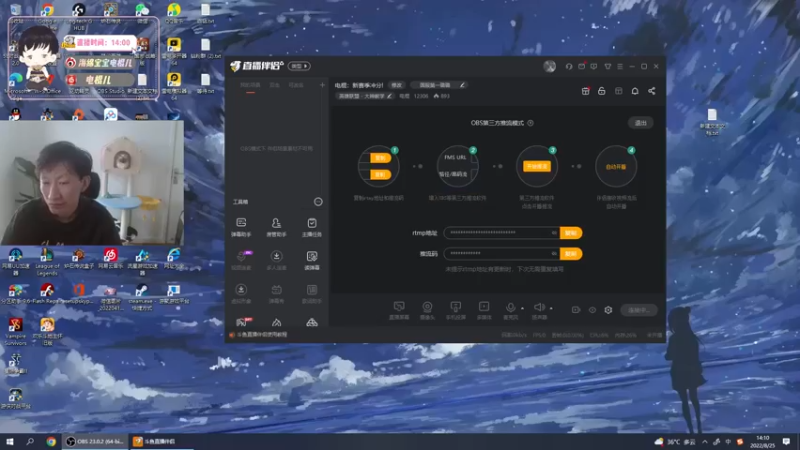Click the message screen icon beside the mail icon
The image size is (800, 450).
[594, 66]
